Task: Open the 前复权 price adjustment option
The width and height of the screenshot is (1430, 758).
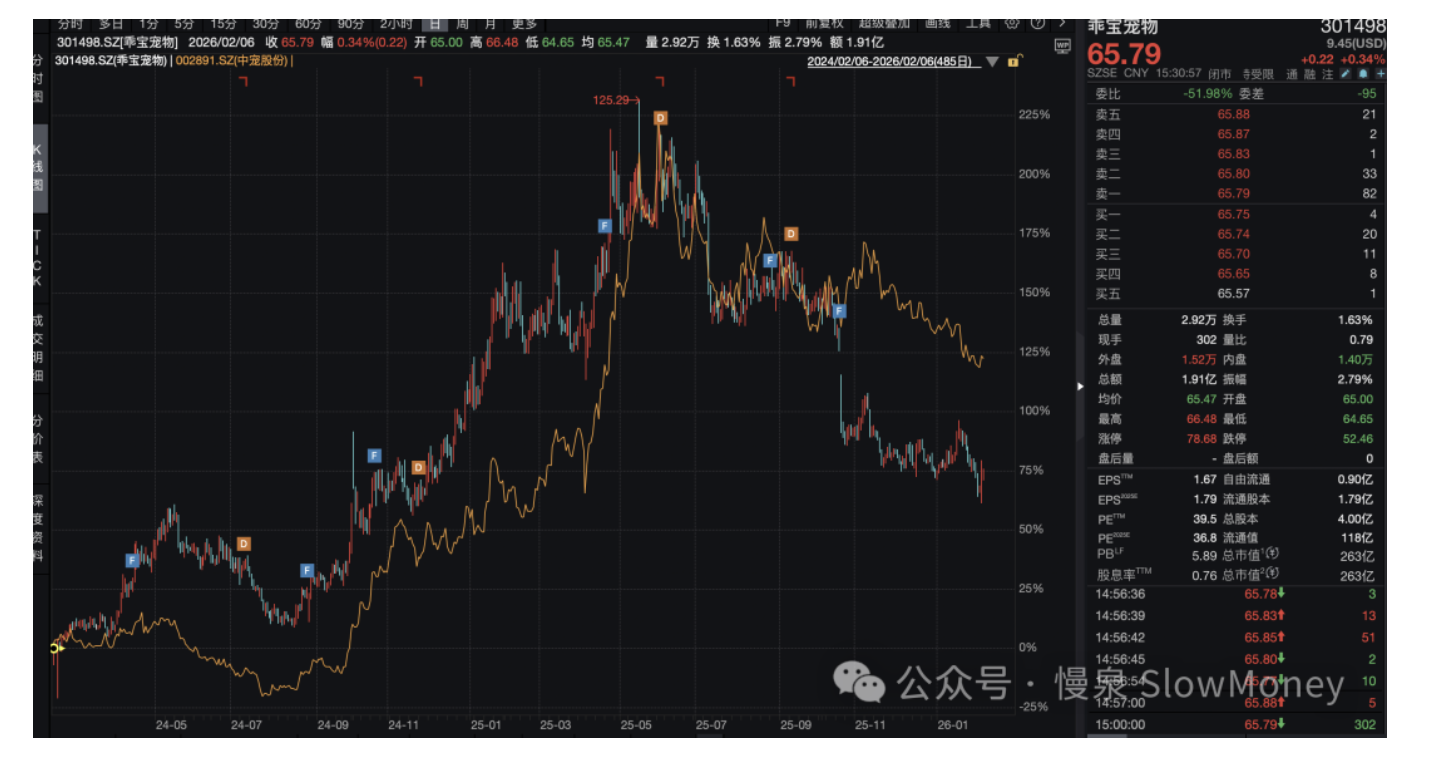Action: [825, 23]
